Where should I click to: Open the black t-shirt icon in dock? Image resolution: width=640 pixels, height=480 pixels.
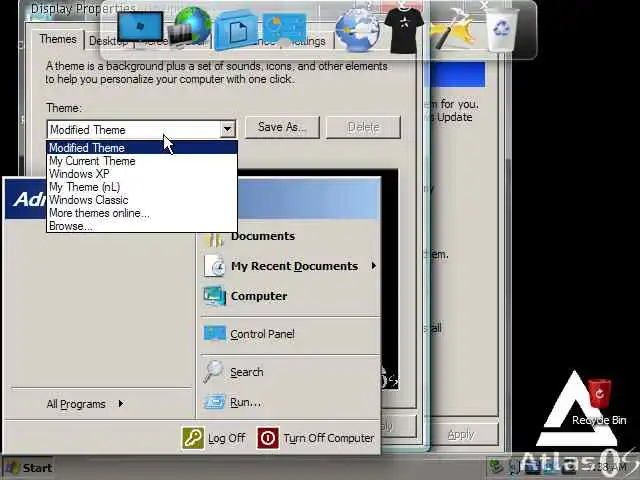[x=404, y=29]
